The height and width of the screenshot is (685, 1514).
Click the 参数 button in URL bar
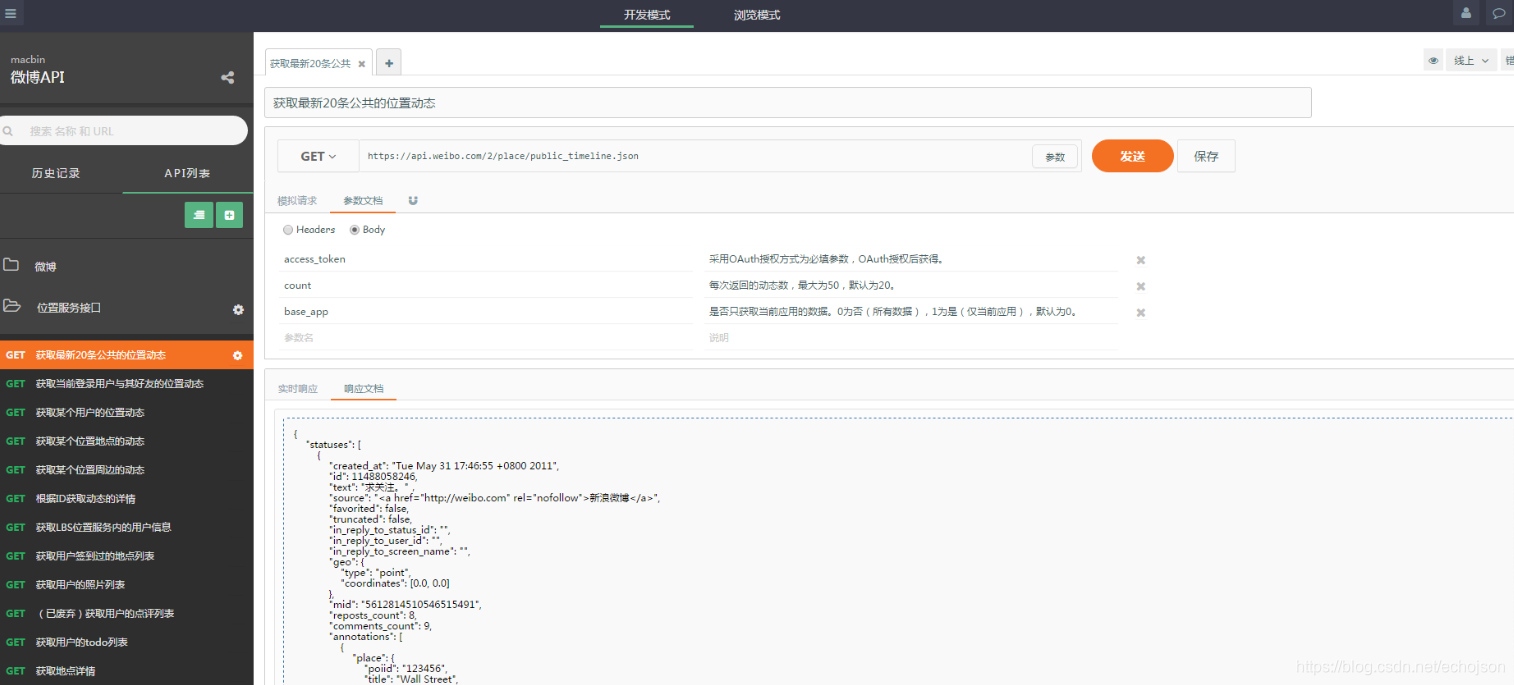[x=1055, y=157]
